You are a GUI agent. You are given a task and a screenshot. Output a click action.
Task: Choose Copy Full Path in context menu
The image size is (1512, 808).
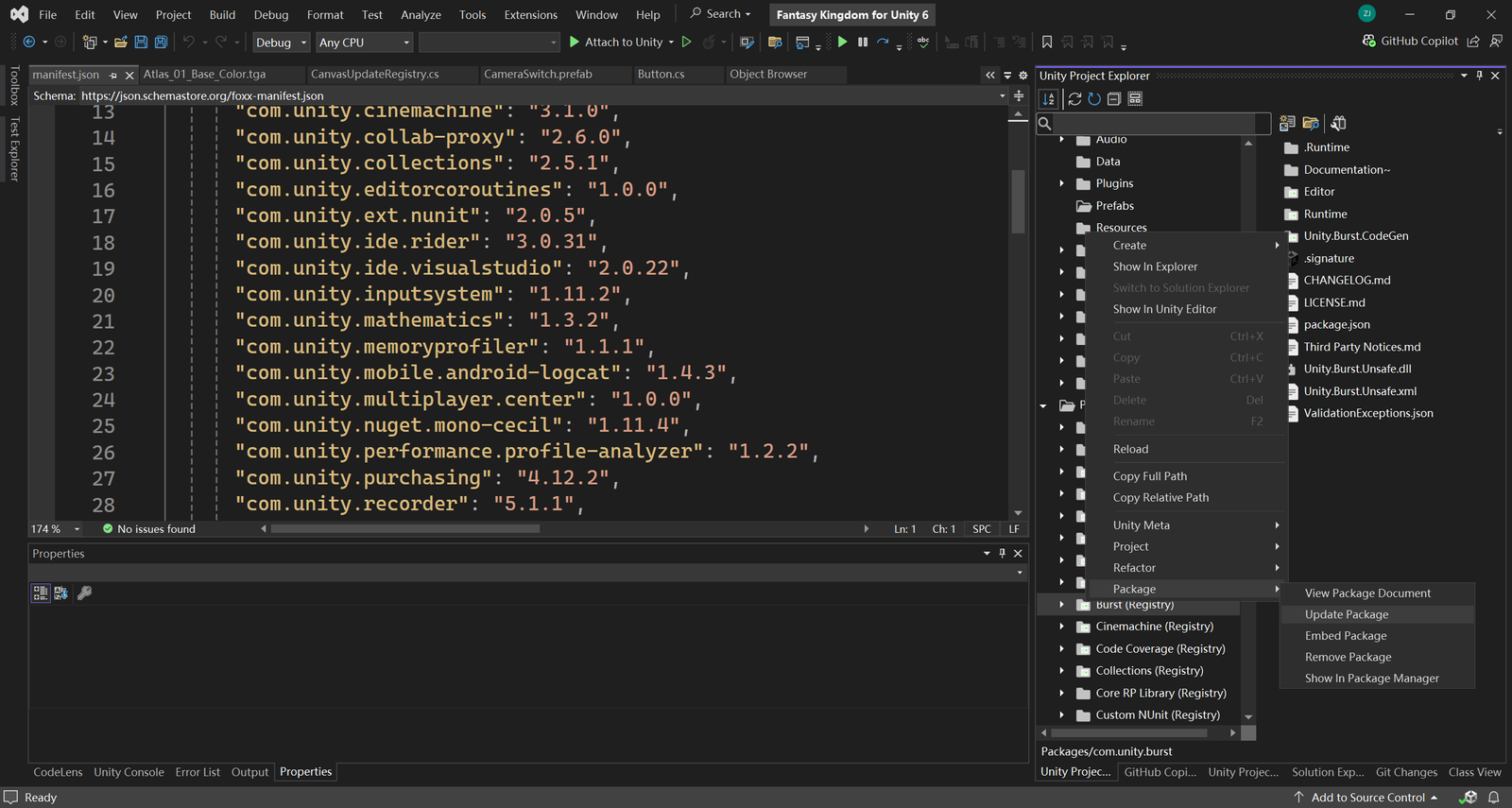pyautogui.click(x=1149, y=476)
